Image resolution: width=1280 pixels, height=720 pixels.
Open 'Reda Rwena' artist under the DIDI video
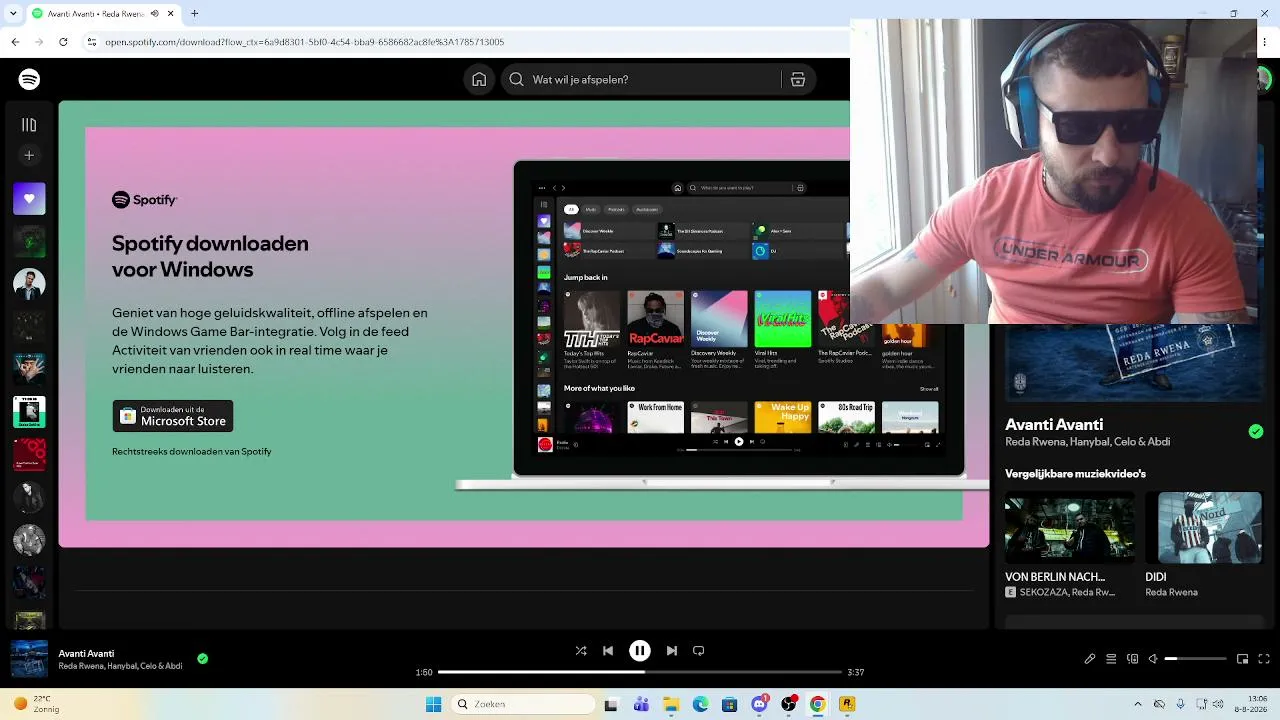1171,593
